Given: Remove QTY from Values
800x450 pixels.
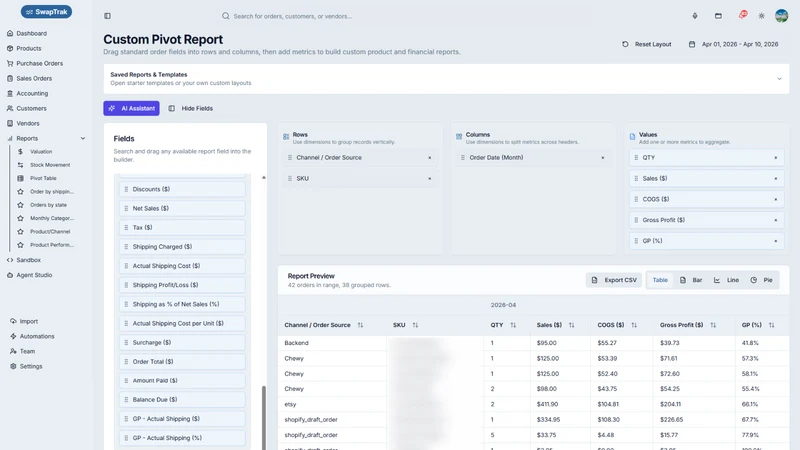Looking at the screenshot, I should coord(776,158).
